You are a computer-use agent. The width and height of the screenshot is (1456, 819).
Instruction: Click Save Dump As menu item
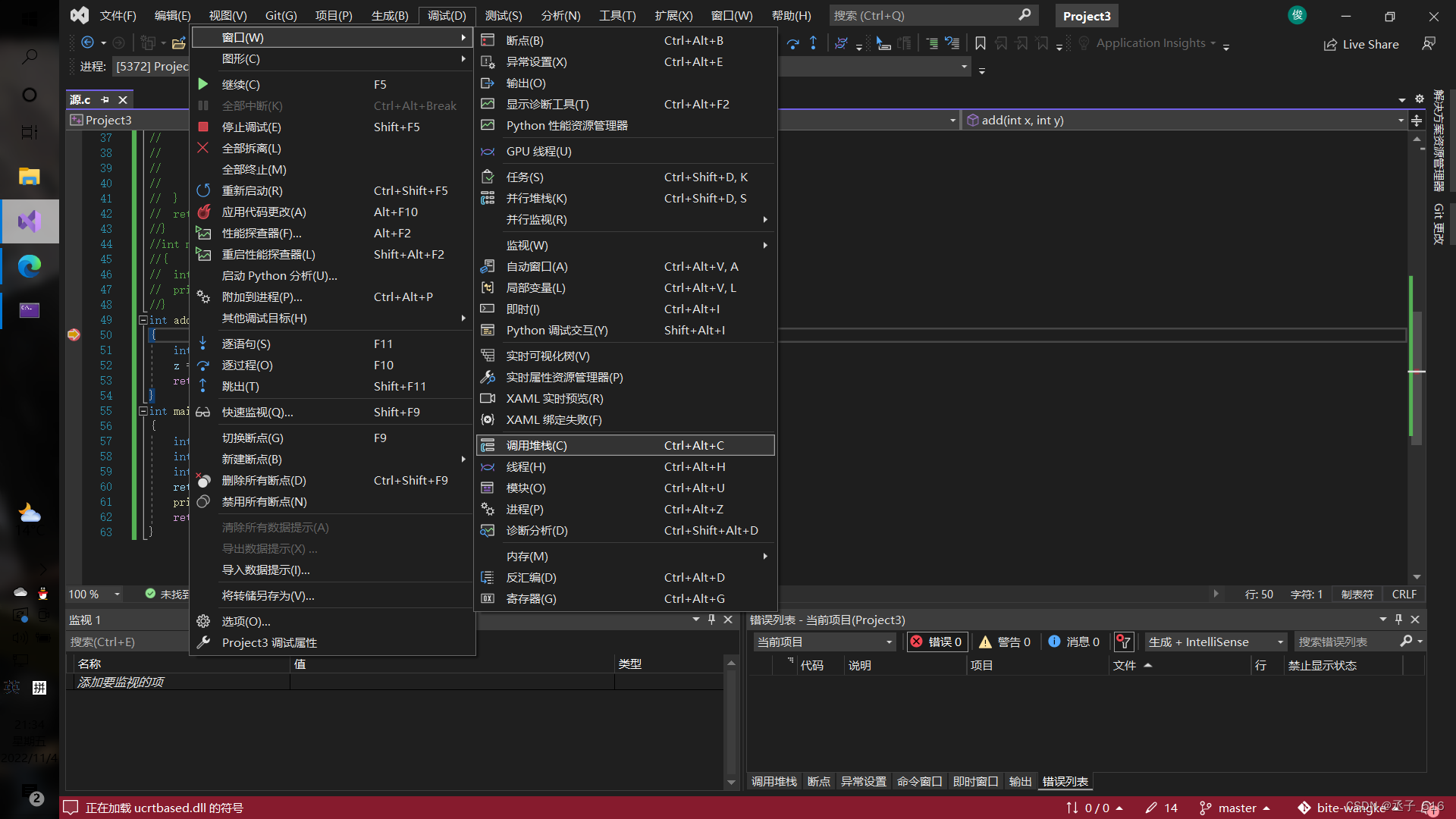[x=333, y=595]
